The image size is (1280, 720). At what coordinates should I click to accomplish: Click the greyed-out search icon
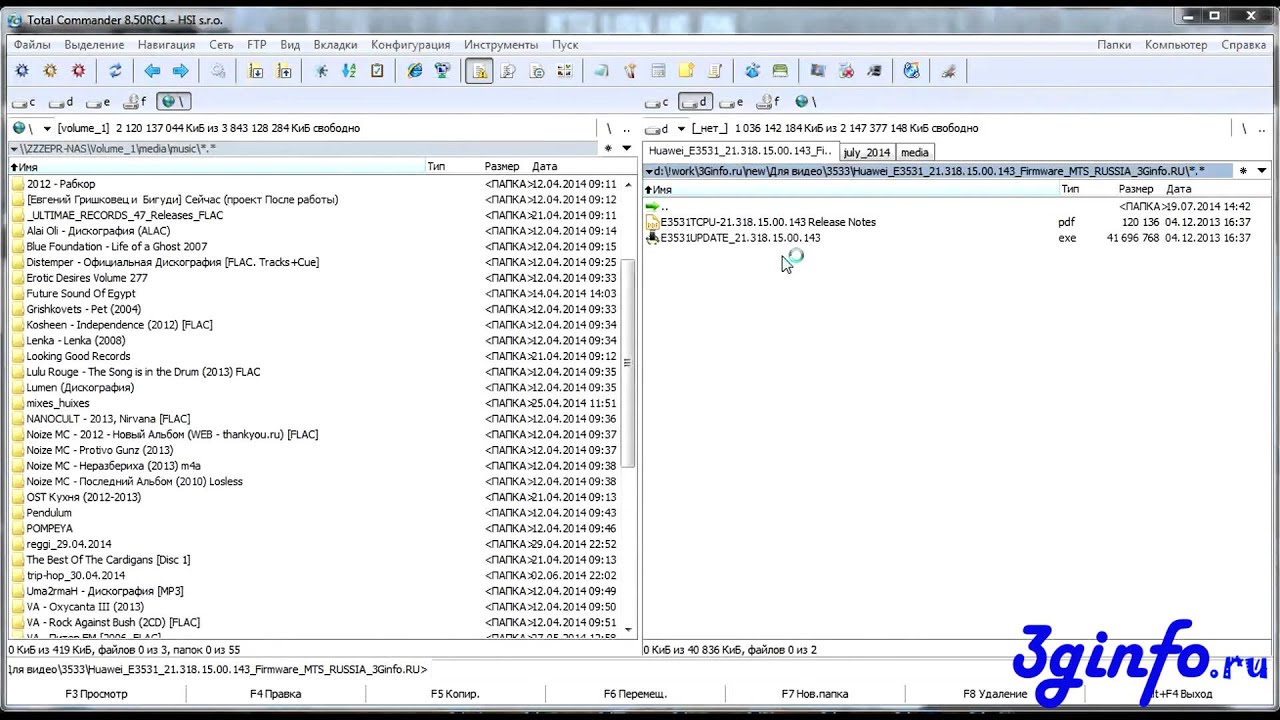click(218, 71)
